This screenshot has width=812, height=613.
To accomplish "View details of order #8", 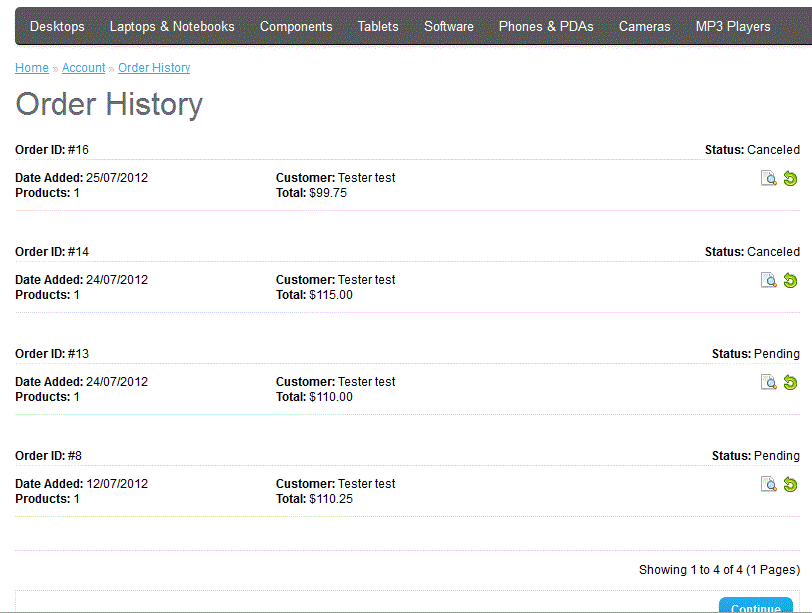I will point(768,485).
